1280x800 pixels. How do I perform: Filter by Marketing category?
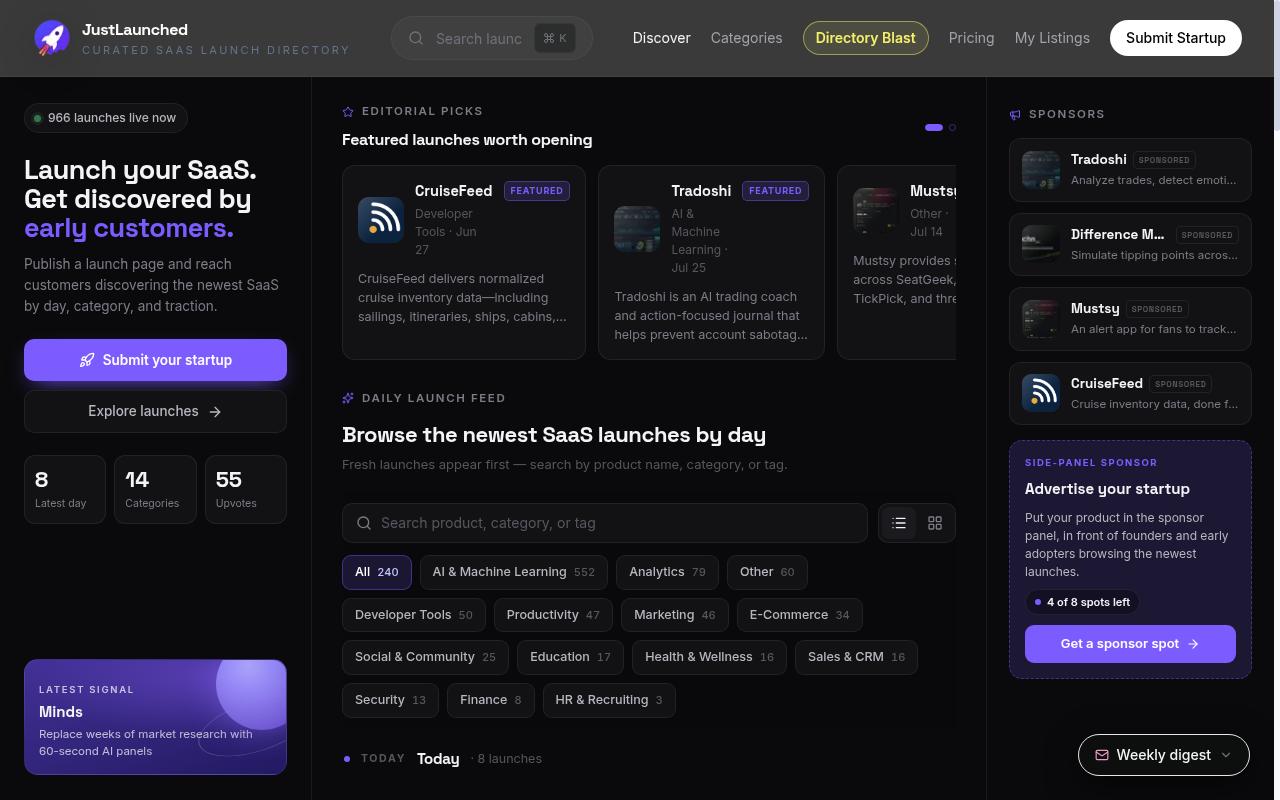tap(675, 615)
